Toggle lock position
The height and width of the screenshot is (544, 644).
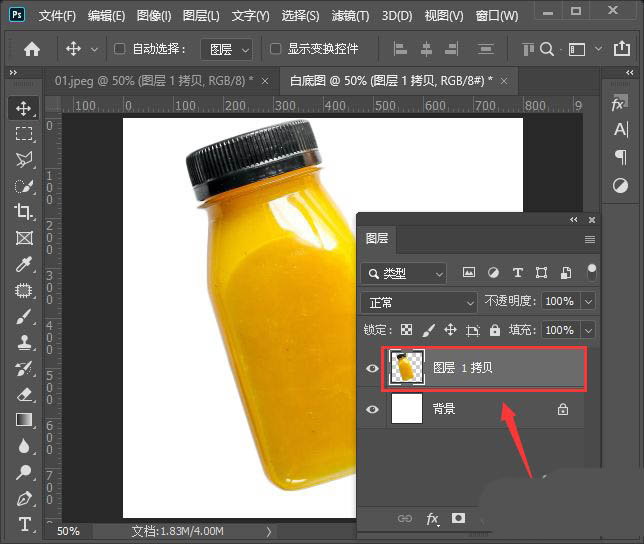(x=451, y=329)
